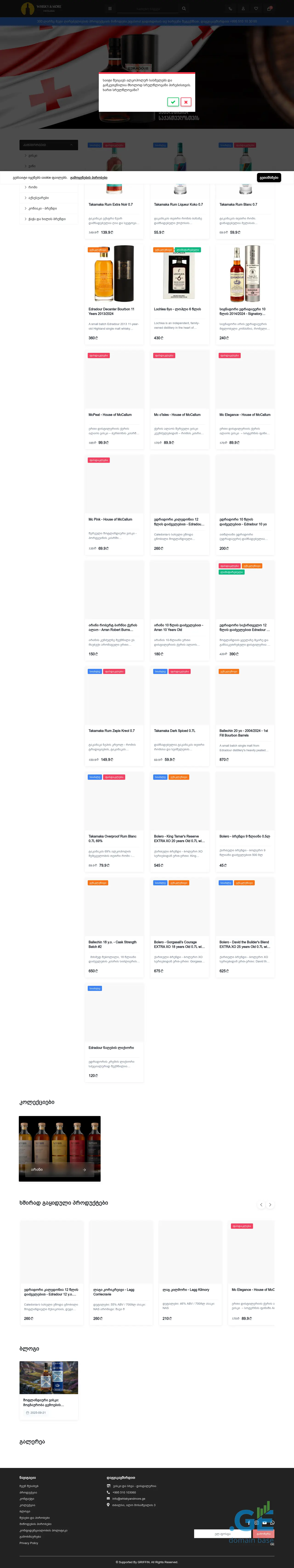Open the header grid menu icon

[x=110, y=9]
